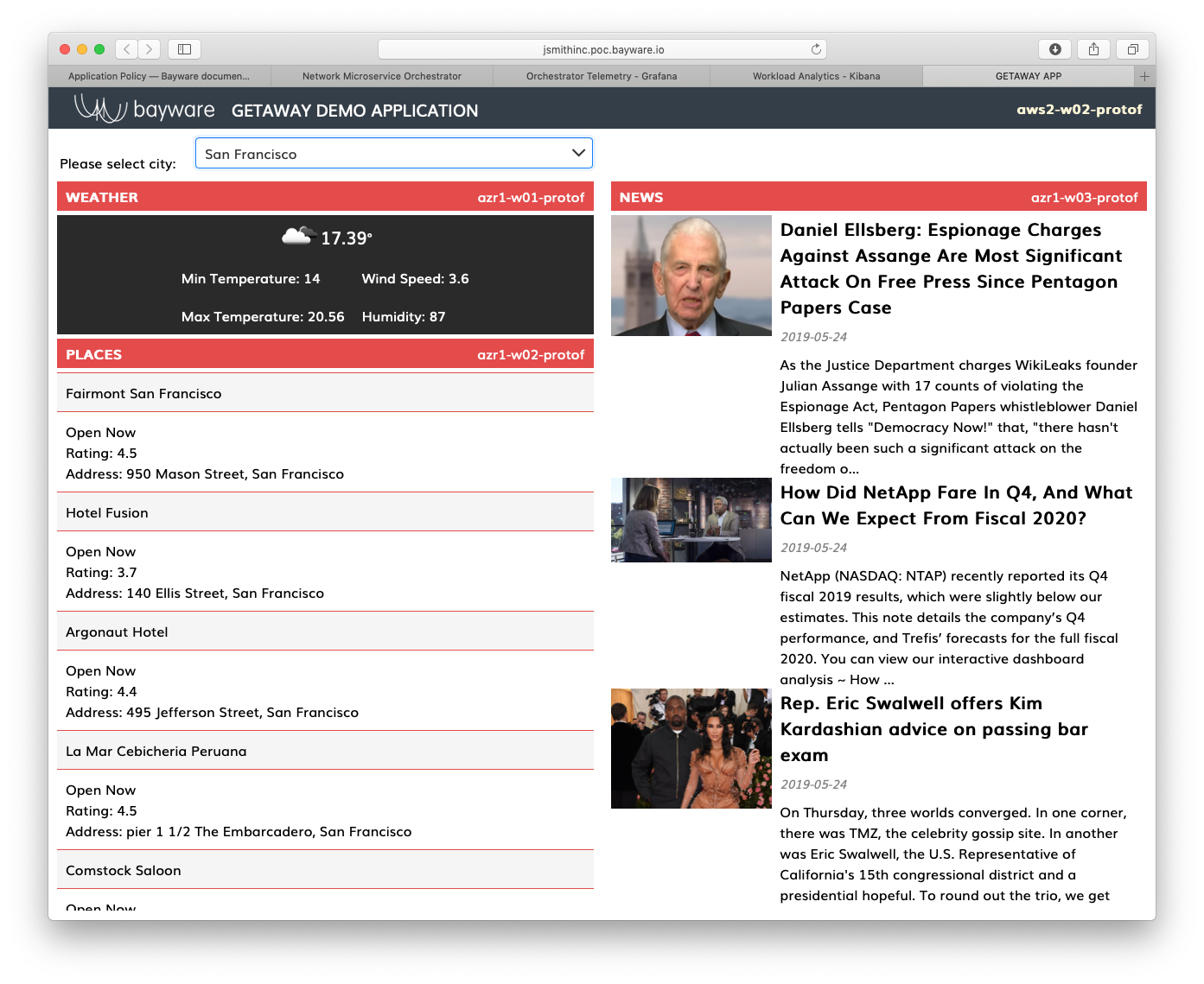The width and height of the screenshot is (1204, 984).
Task: Click the Min Temperature: 14 value
Action: 251,279
